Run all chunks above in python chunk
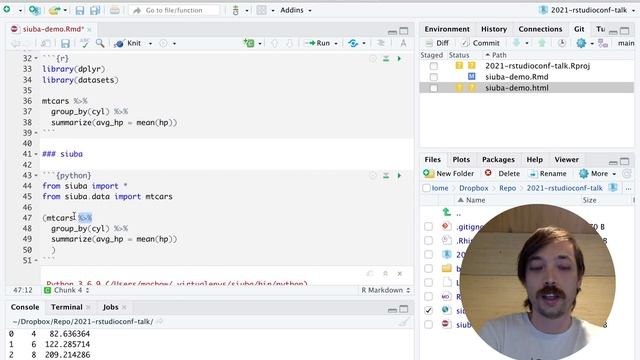The width and height of the screenshot is (640, 360). point(386,176)
